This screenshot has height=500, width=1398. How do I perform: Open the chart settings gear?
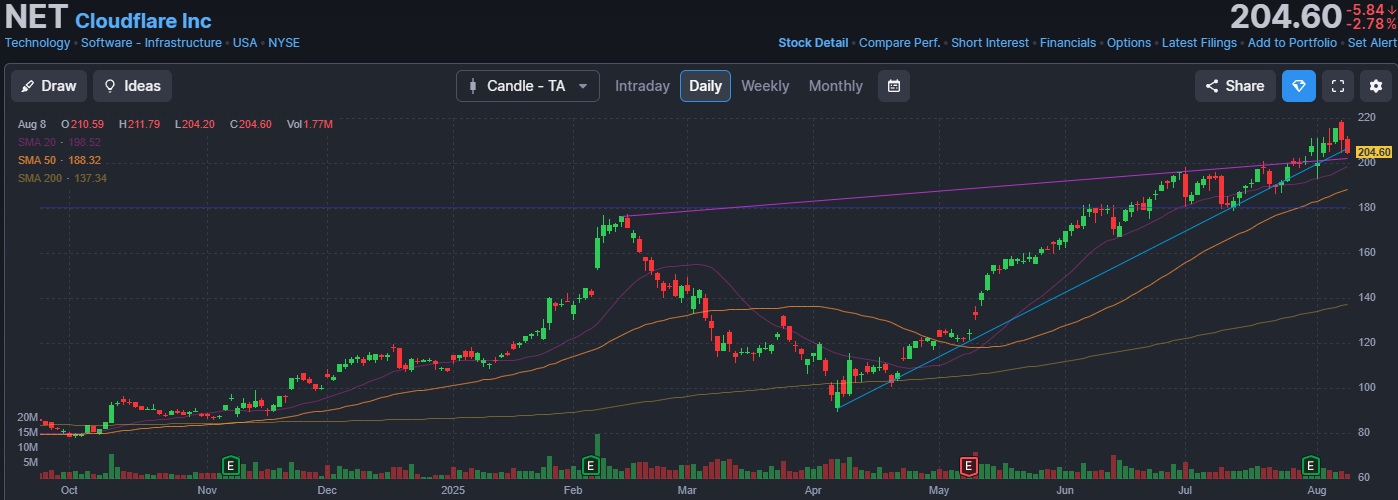(x=1376, y=86)
